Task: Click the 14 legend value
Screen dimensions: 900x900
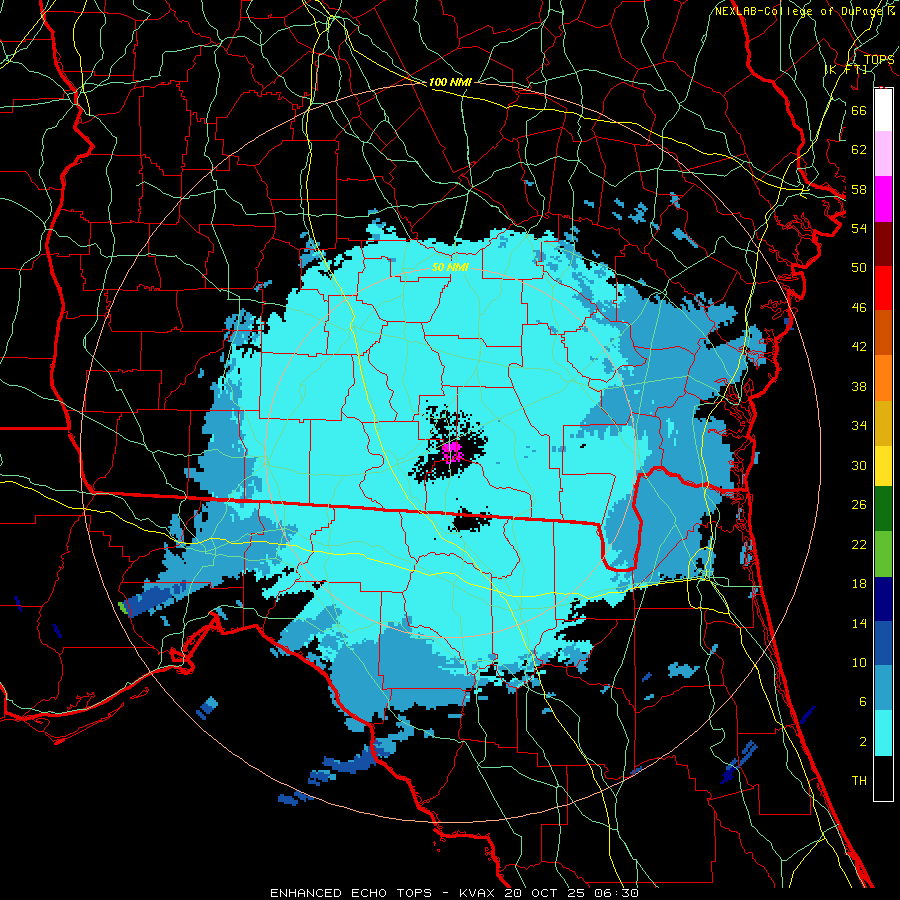Action: tap(859, 624)
